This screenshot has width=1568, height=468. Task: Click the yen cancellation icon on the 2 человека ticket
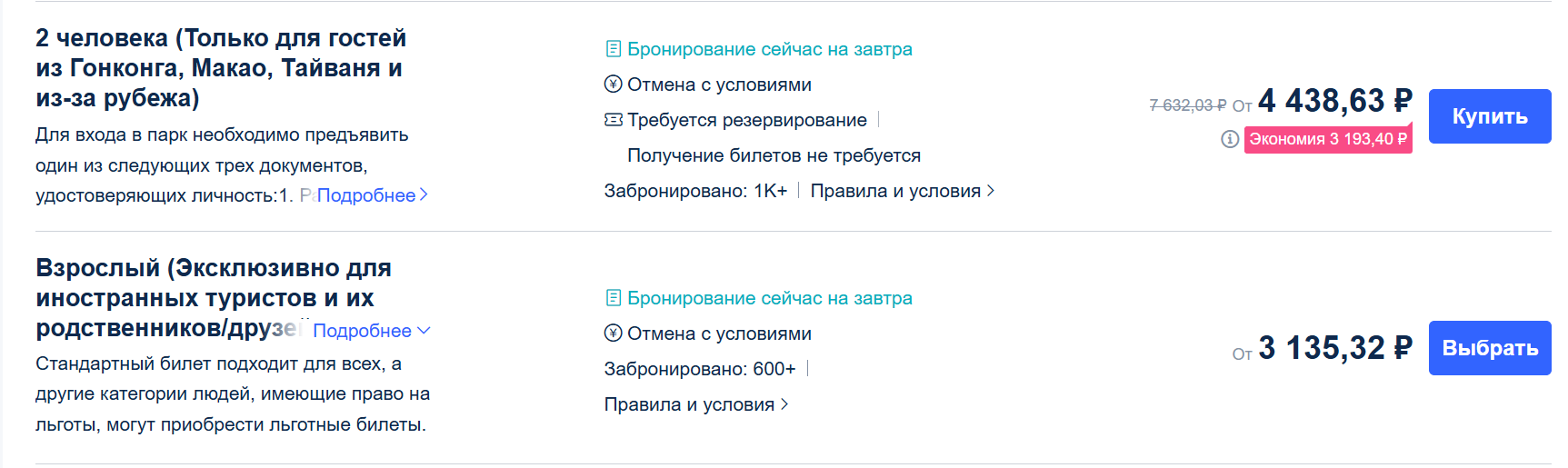(614, 85)
